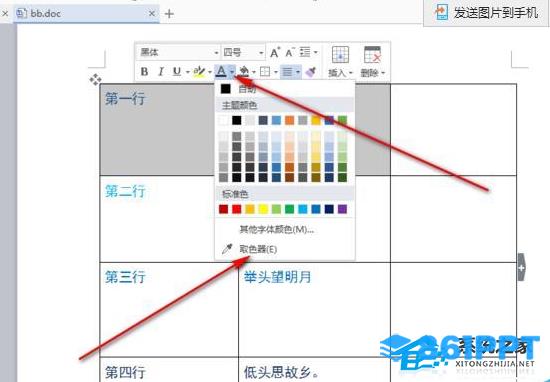This screenshot has width=550, height=382.
Task: Open the table Delete dropdown menu
Action: [373, 62]
